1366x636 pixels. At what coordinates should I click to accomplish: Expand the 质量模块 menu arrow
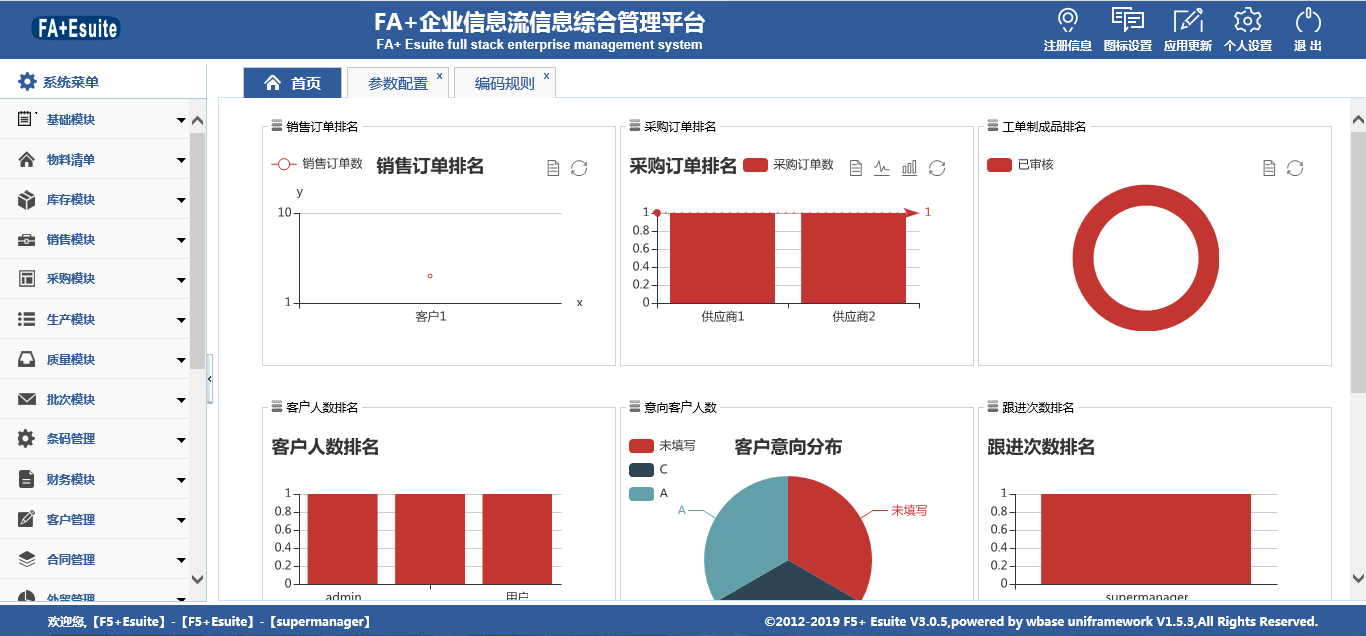[x=181, y=360]
